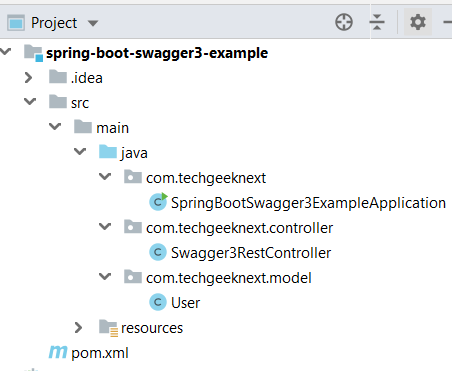452x371 pixels.
Task: Select the pom.xml file name
Action: point(100,353)
